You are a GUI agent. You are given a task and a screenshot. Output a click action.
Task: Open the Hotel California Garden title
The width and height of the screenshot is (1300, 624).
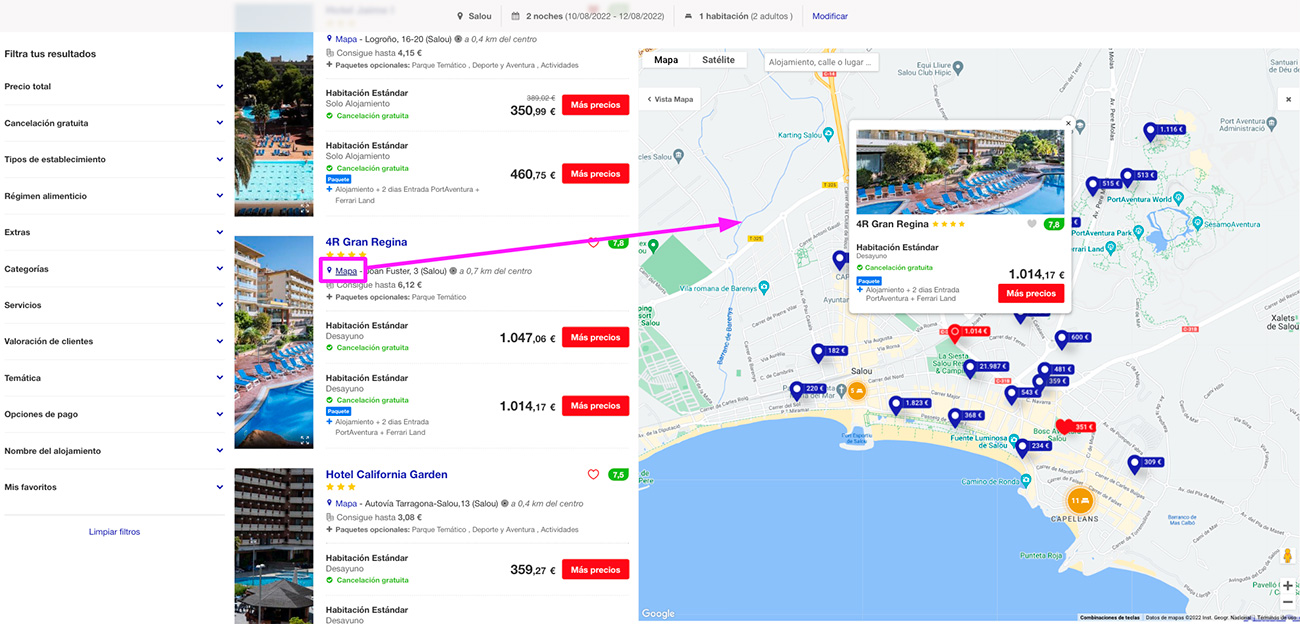pos(386,474)
